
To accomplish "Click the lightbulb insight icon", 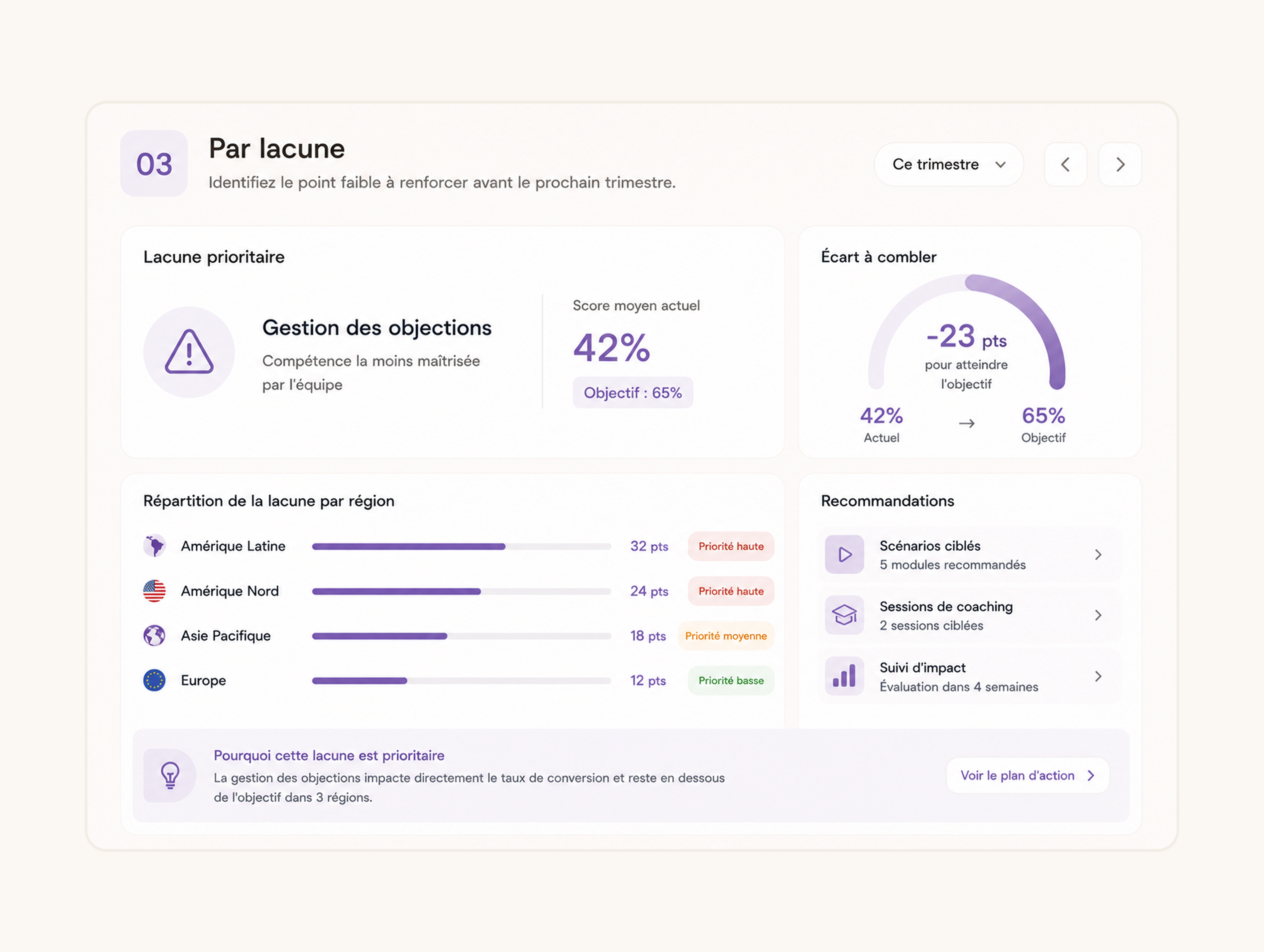I will [x=170, y=775].
